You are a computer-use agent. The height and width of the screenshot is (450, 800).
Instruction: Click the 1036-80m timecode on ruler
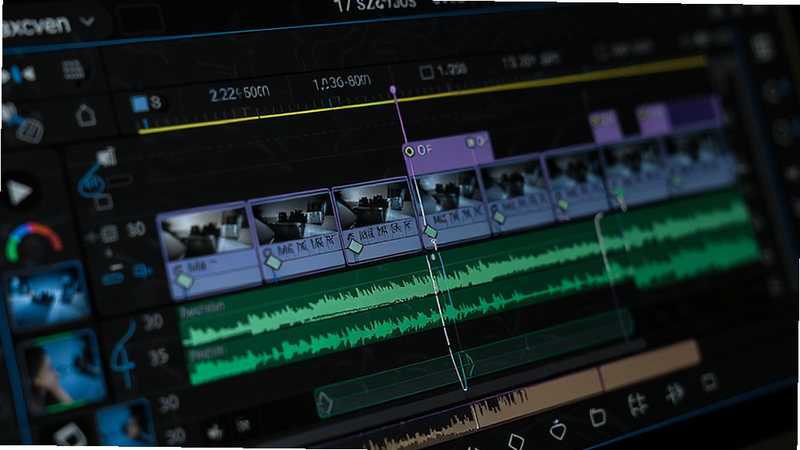pos(341,83)
